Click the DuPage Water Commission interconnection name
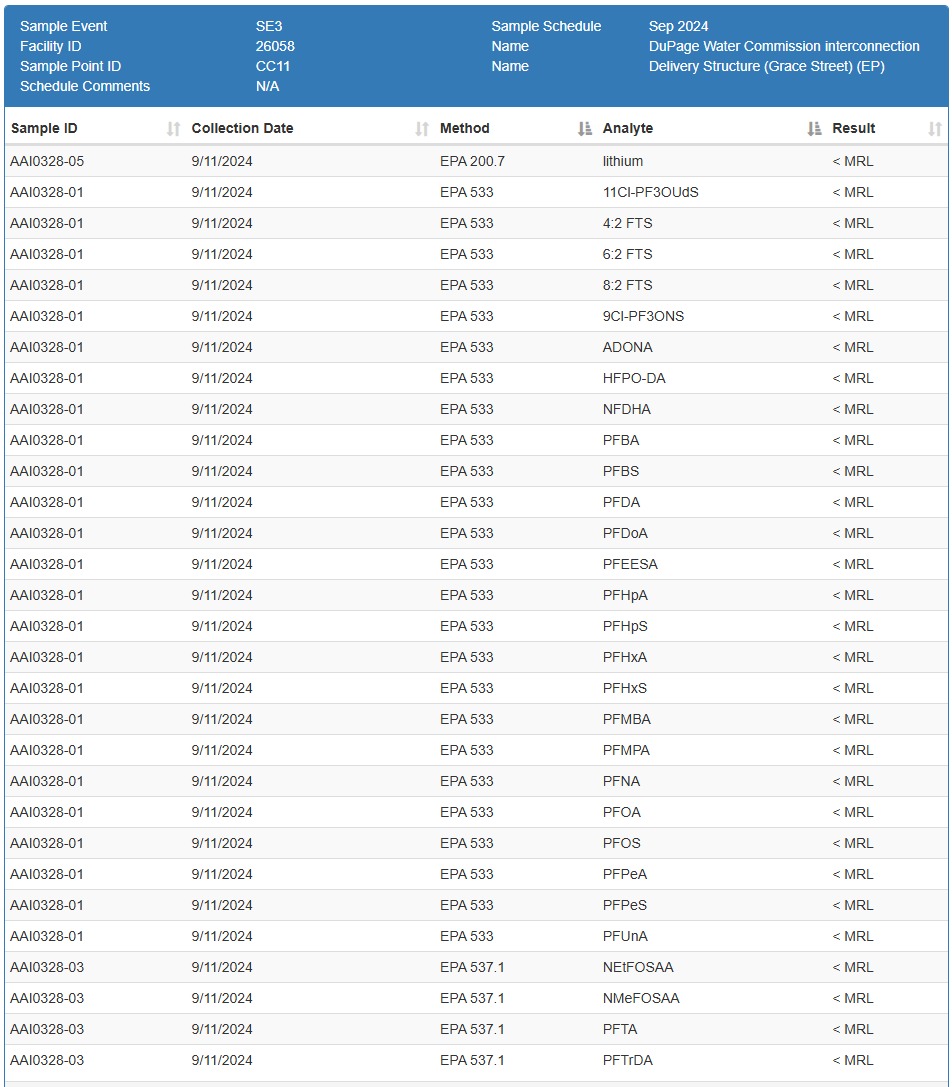The image size is (952, 1087). click(x=784, y=47)
